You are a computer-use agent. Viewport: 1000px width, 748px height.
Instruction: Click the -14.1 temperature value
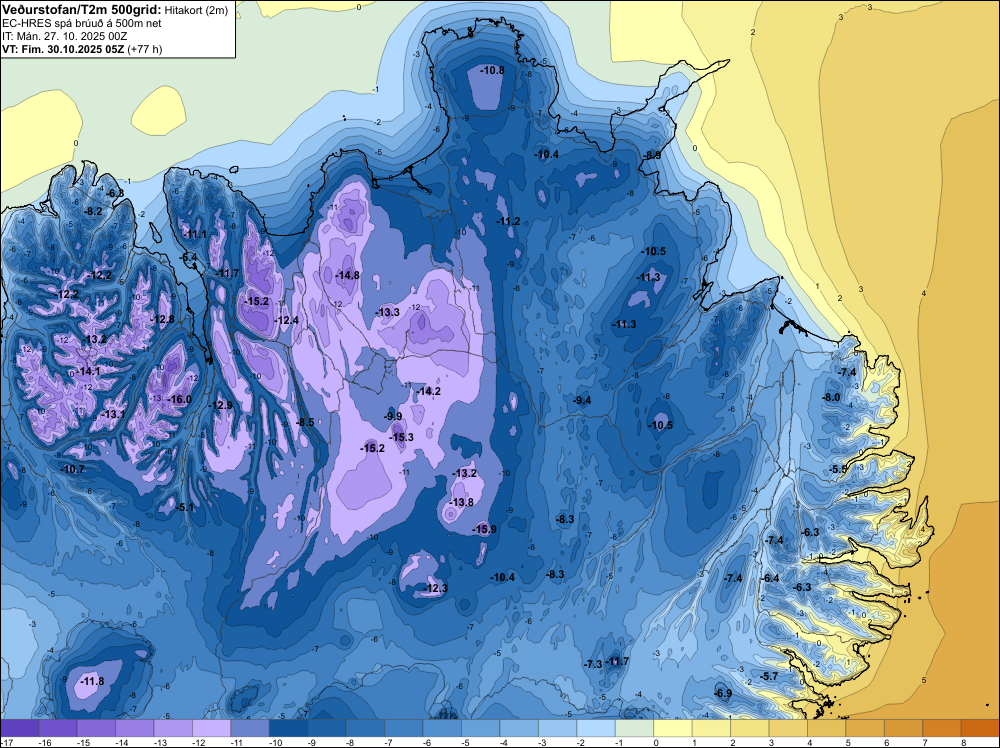[x=89, y=371]
